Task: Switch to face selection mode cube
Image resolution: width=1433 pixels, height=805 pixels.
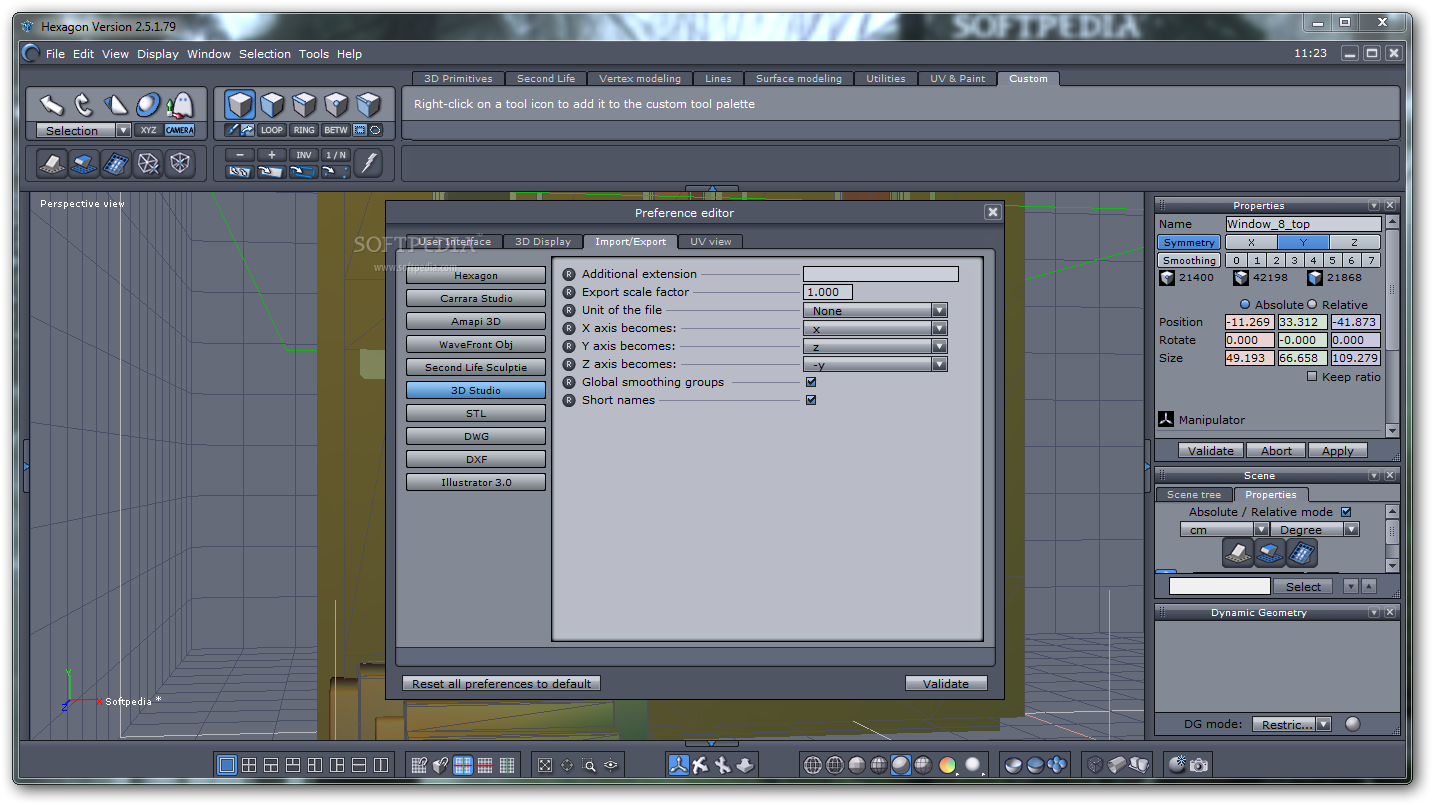Action: click(272, 104)
